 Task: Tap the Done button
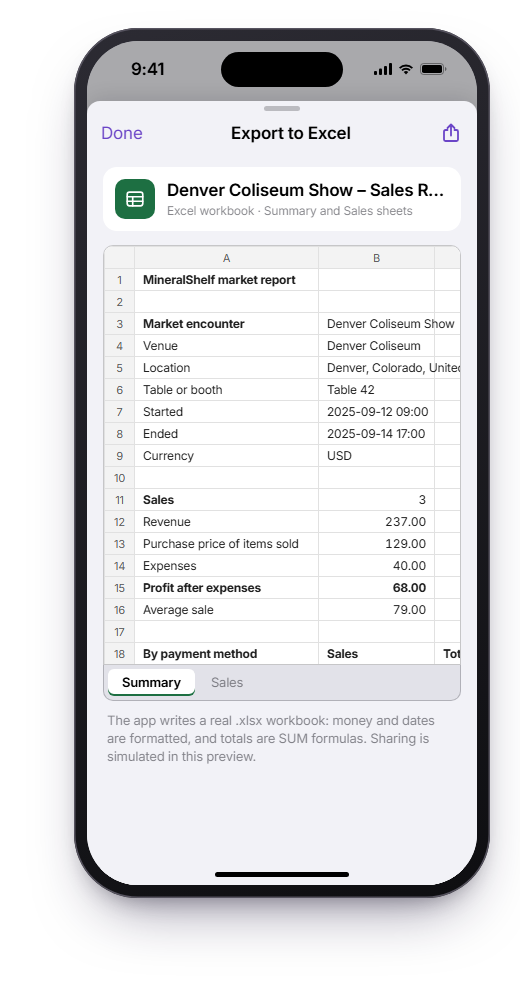pyautogui.click(x=122, y=133)
